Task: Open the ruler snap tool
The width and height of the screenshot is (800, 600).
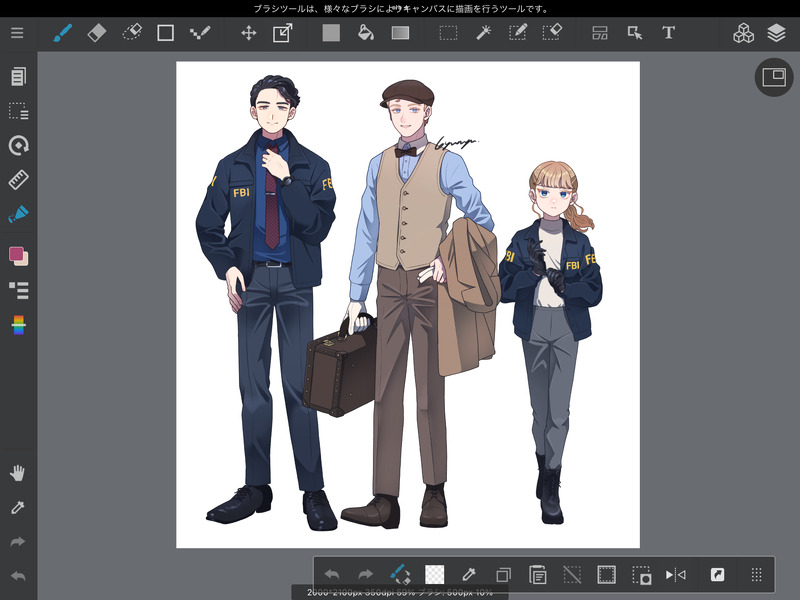Action: pyautogui.click(x=18, y=180)
